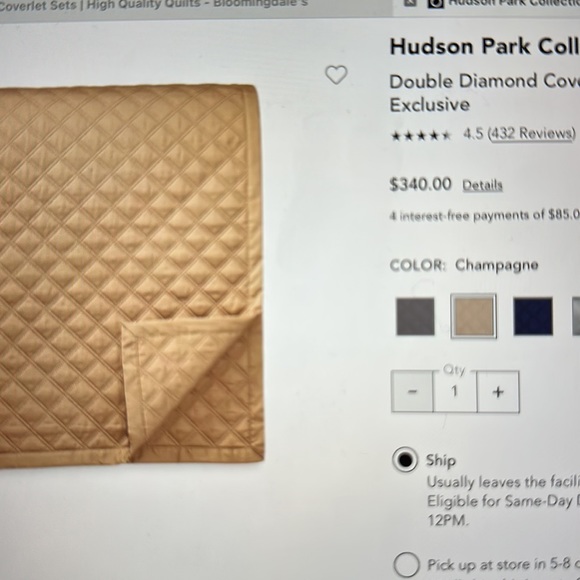Open the quilted coverlet product image

click(131, 274)
